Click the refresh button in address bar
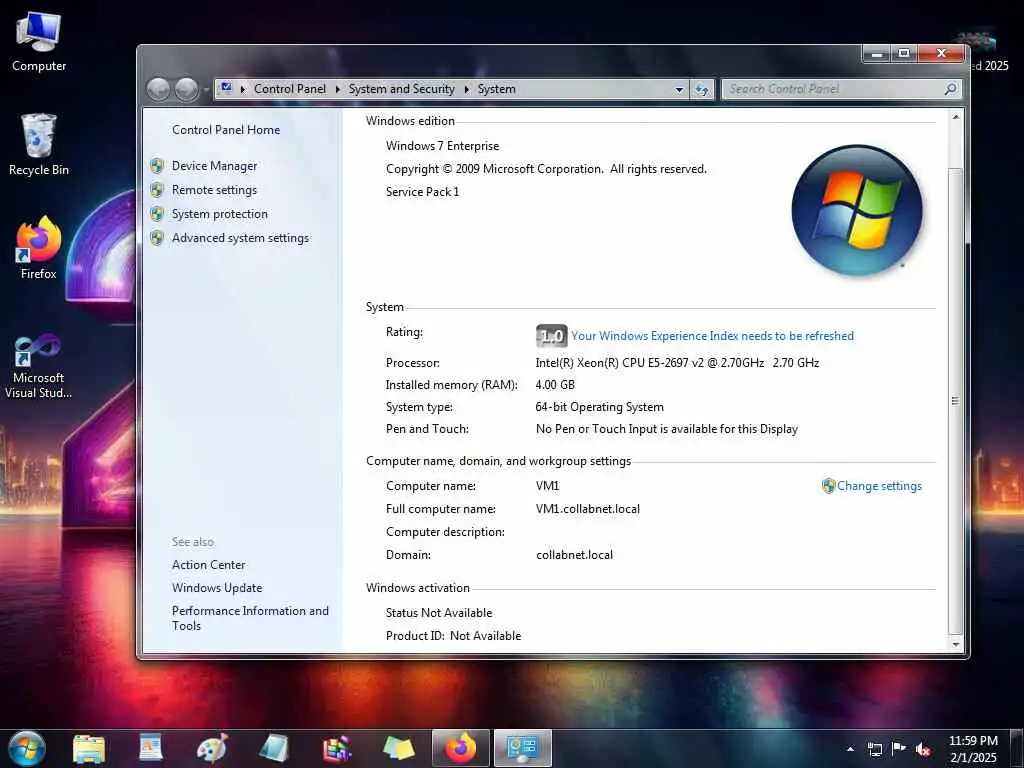 tap(701, 89)
